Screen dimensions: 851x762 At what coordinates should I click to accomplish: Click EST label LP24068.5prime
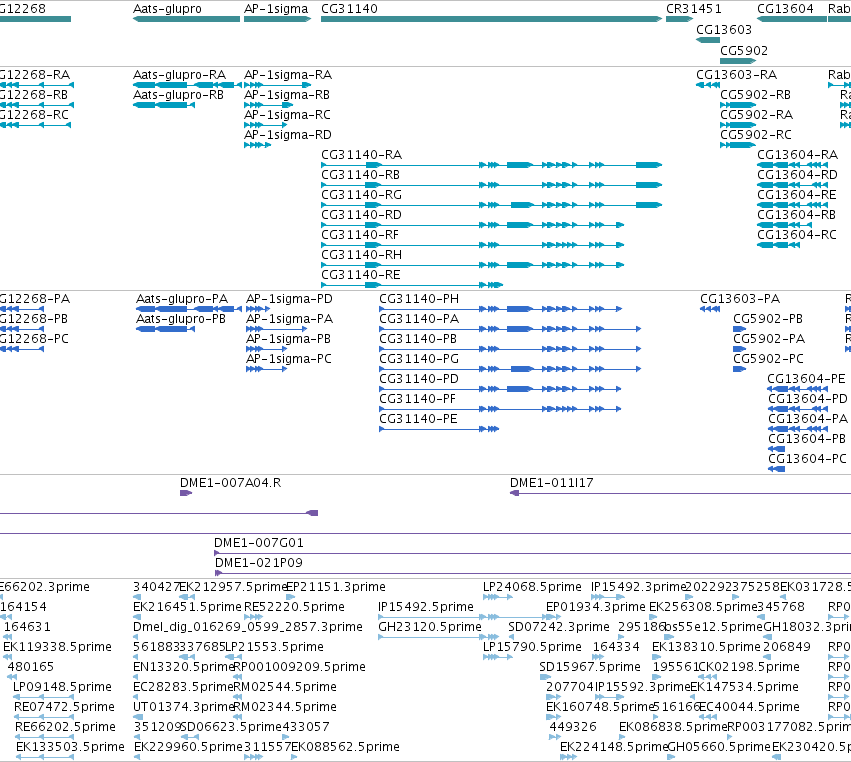pos(532,587)
